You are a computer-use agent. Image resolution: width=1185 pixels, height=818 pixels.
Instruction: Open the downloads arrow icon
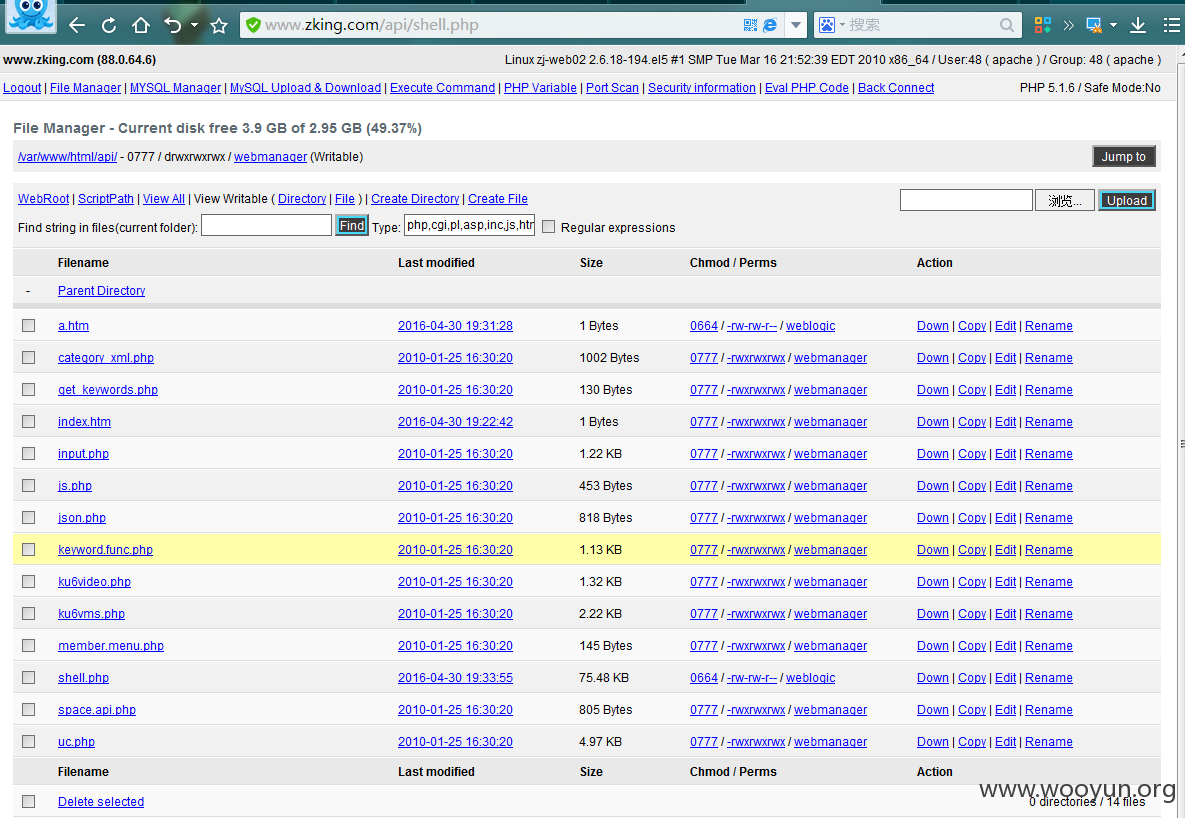(1138, 25)
